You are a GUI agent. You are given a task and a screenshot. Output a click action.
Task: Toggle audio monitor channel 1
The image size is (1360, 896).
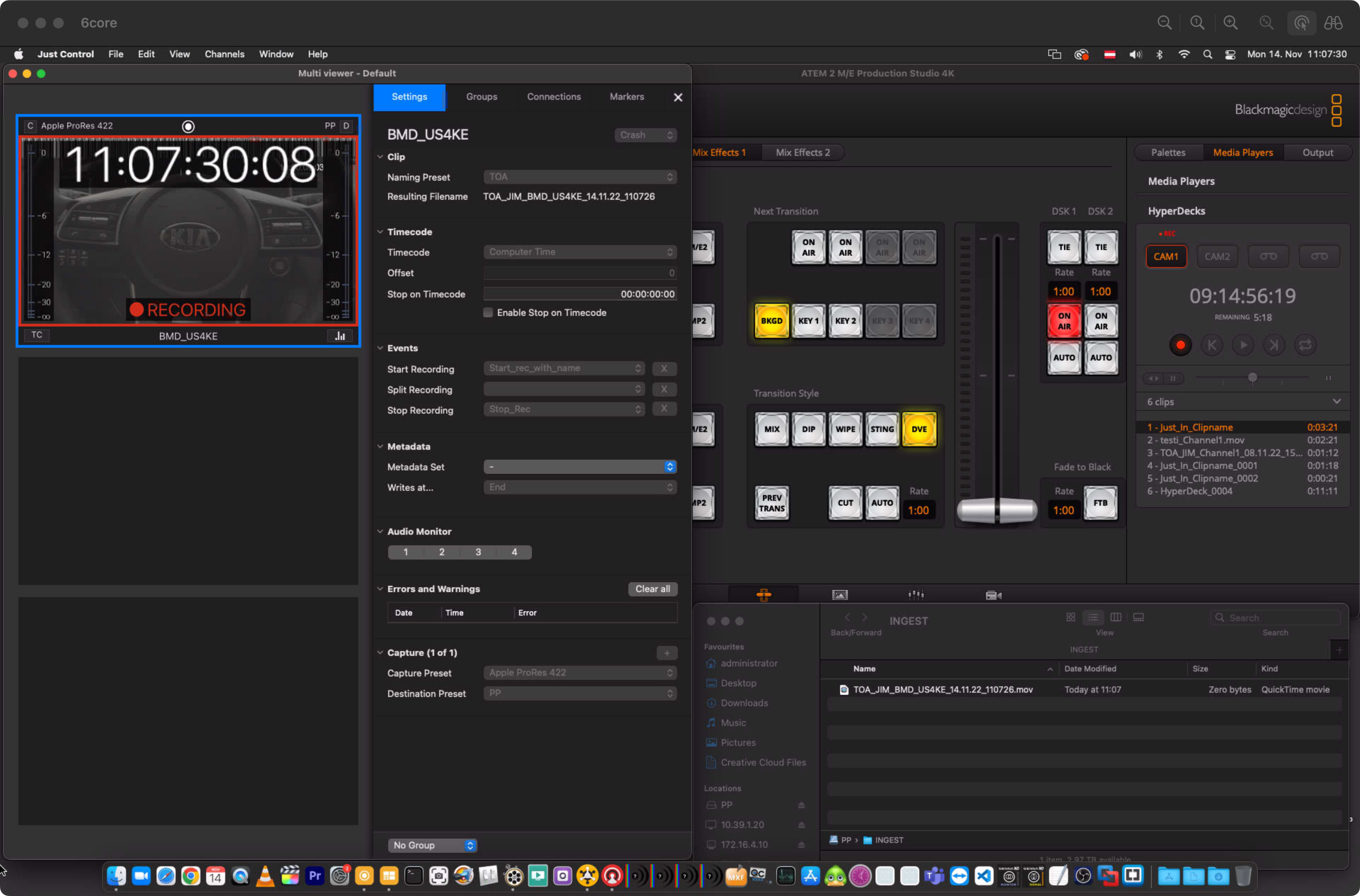pyautogui.click(x=405, y=552)
